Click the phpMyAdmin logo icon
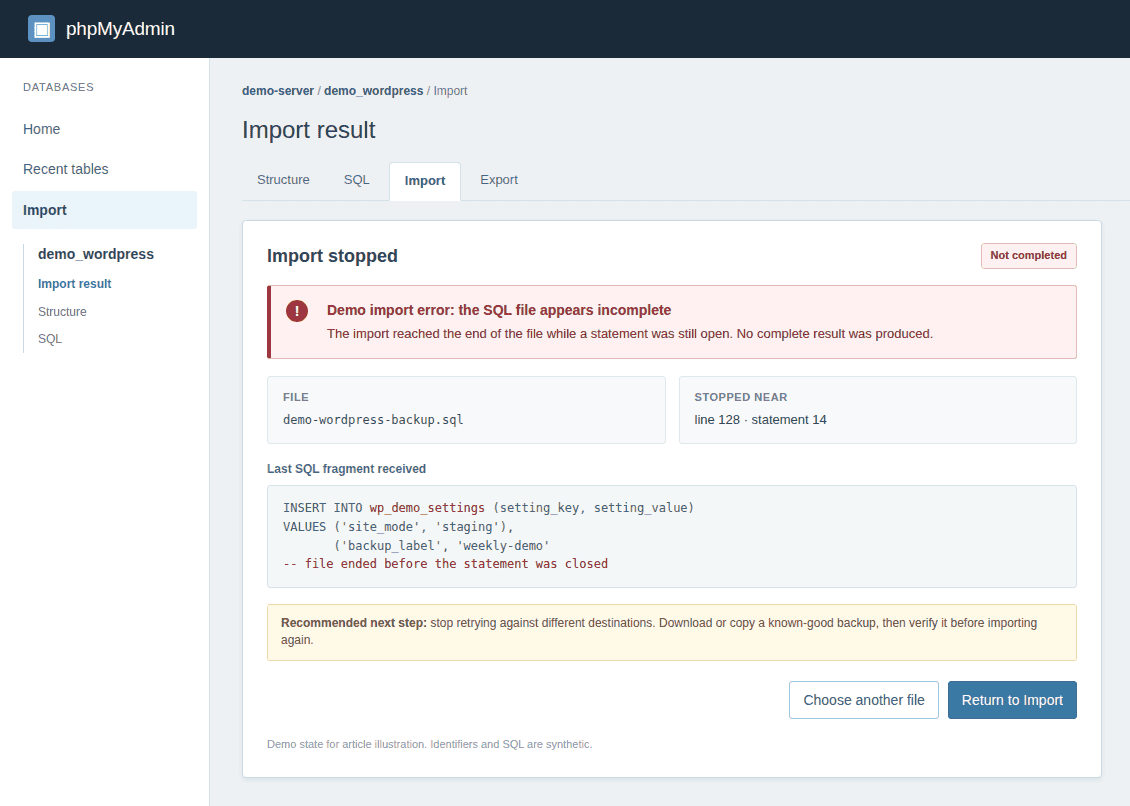This screenshot has height=806, width=1130. click(x=41, y=29)
